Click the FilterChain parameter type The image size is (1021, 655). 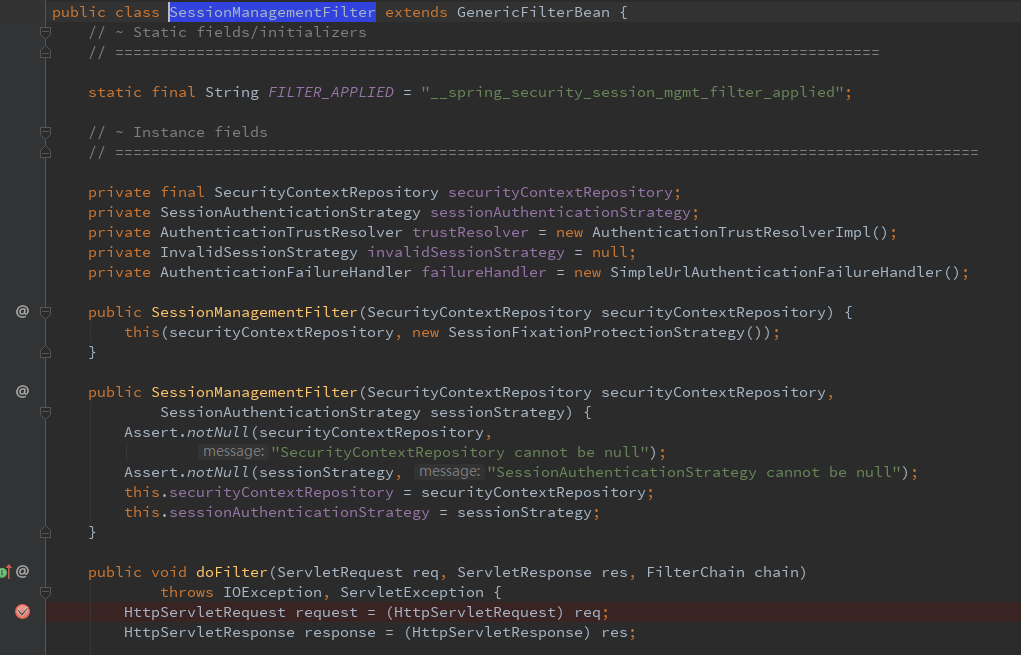[x=695, y=572]
